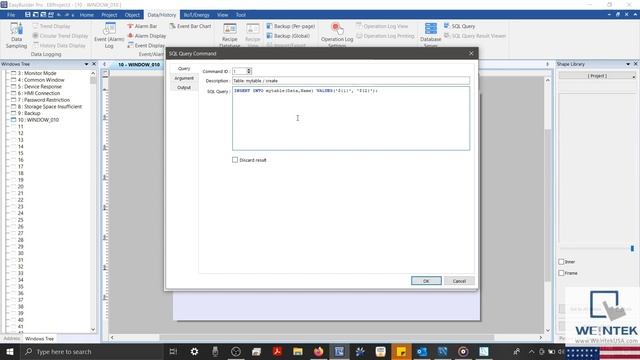
Task: Toggle the Inner checkbox
Action: pos(561,262)
